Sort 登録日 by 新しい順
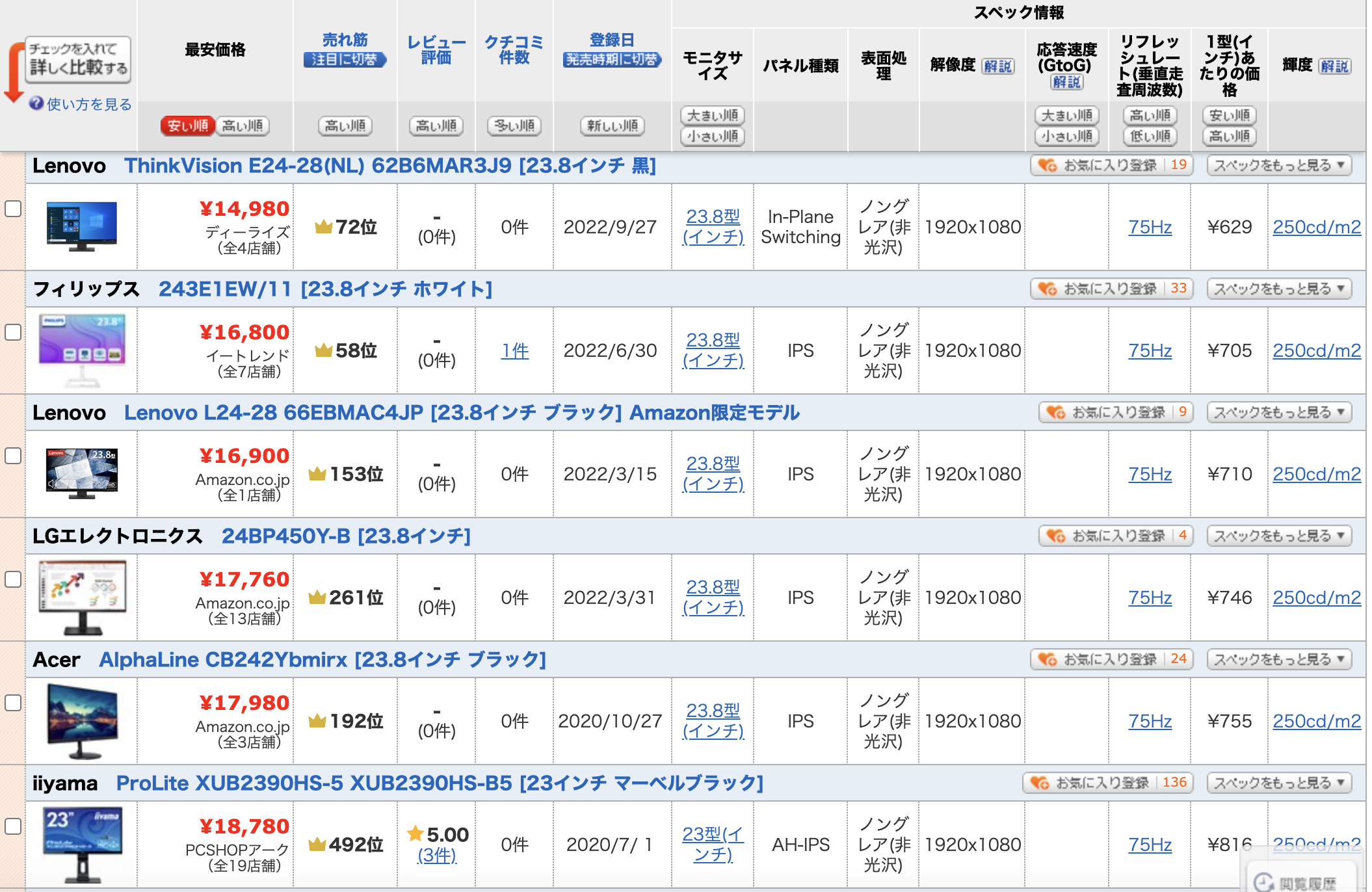This screenshot has height=892, width=1372. [x=613, y=126]
